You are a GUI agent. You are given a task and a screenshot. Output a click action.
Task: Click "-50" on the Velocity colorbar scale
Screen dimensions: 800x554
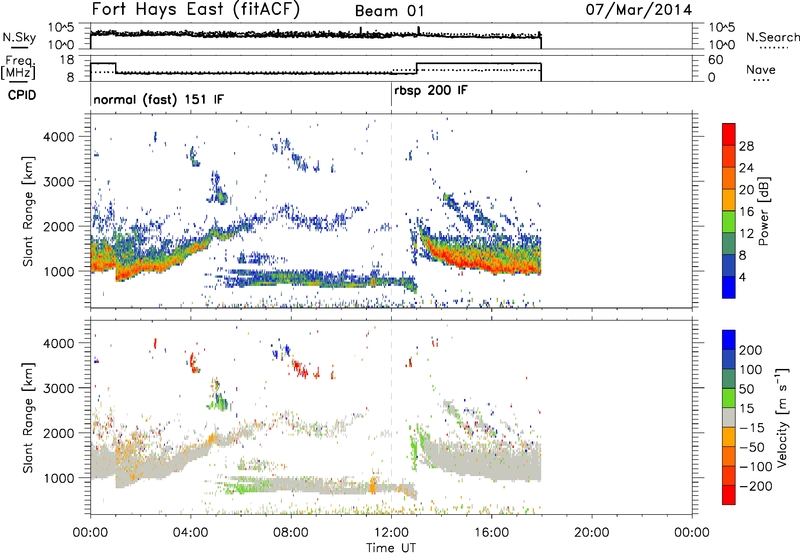click(x=752, y=447)
